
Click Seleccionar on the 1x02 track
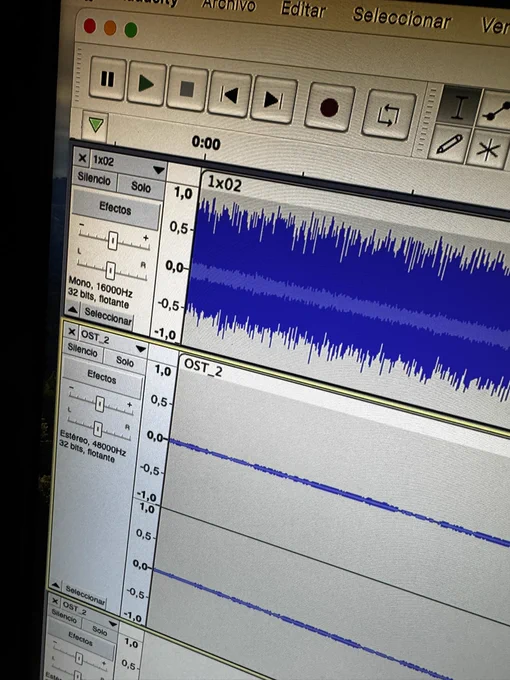(x=108, y=317)
